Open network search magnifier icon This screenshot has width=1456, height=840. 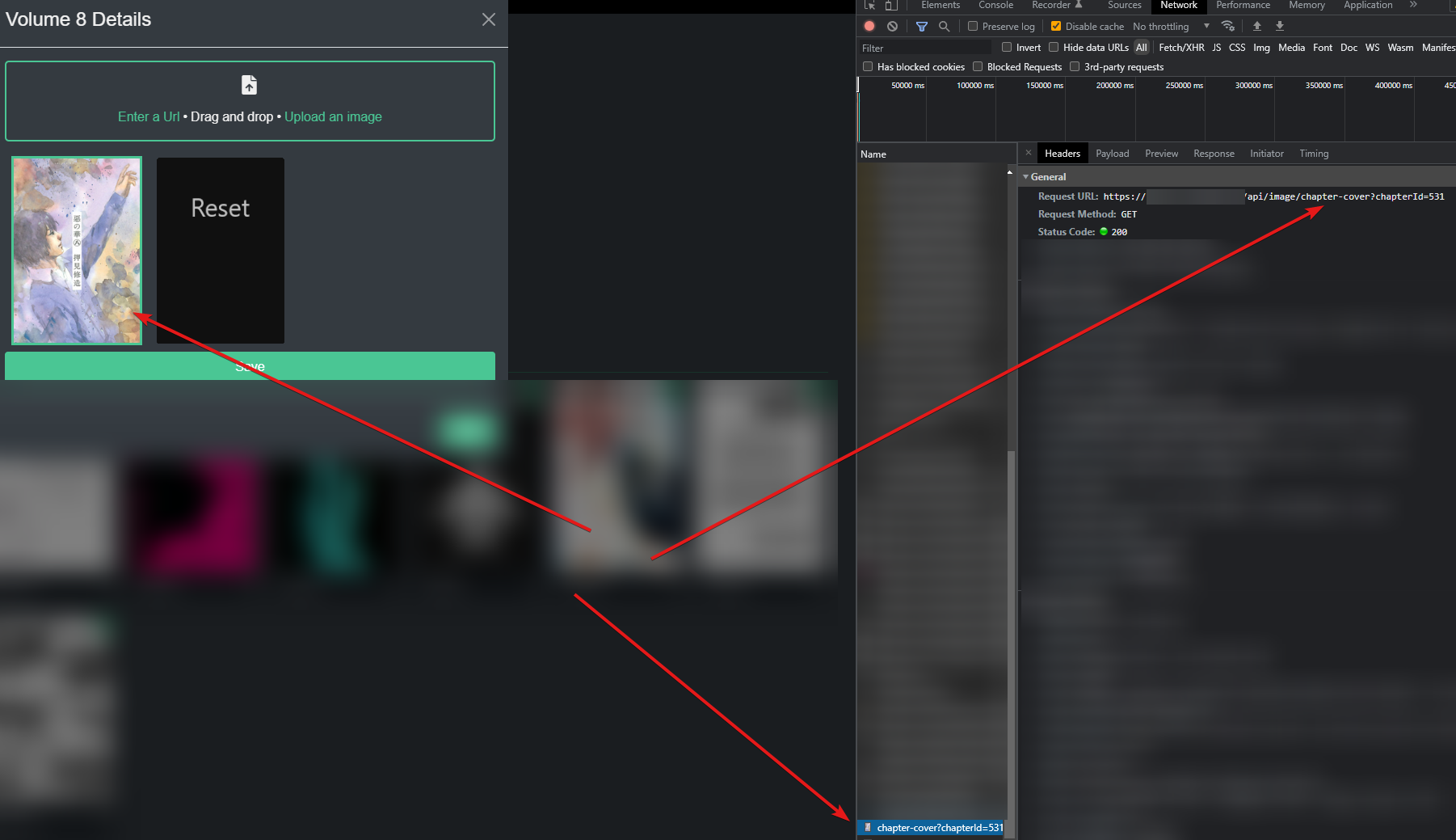[x=944, y=27]
